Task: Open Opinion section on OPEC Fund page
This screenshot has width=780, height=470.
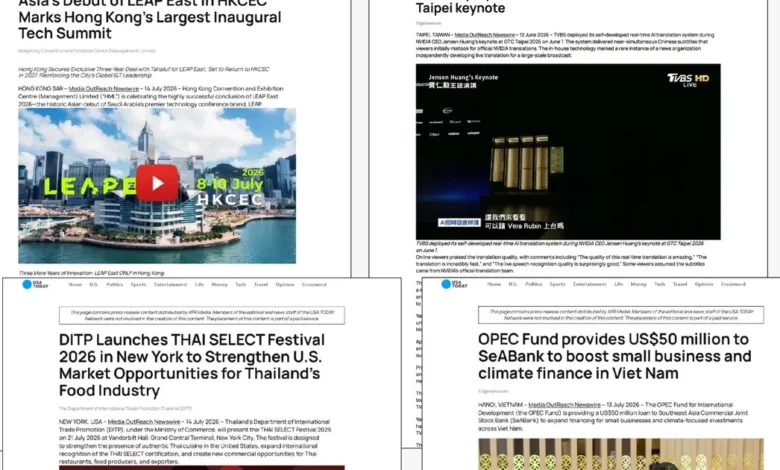Action: click(x=704, y=284)
